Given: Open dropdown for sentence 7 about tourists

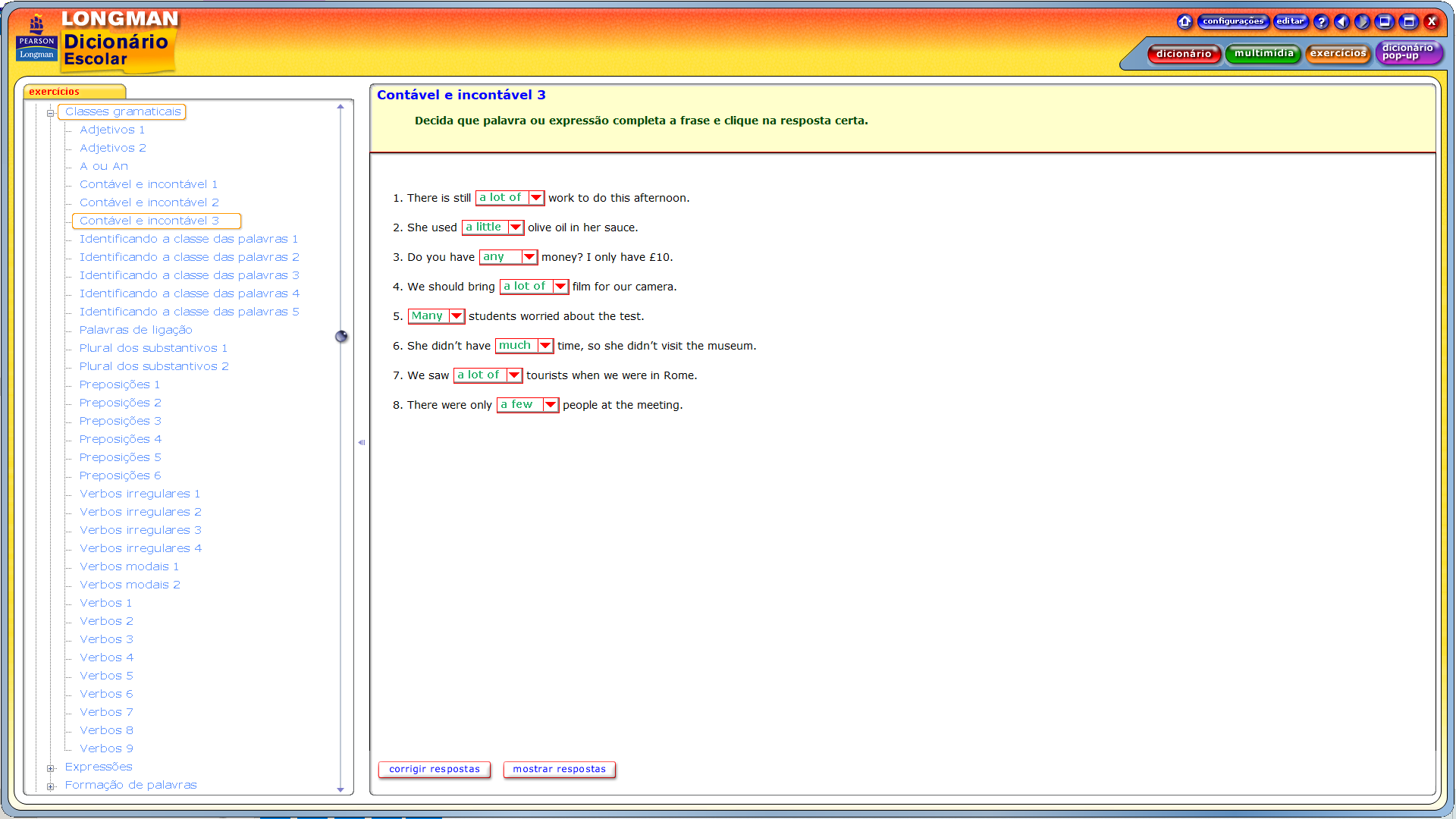Looking at the screenshot, I should tap(514, 375).
